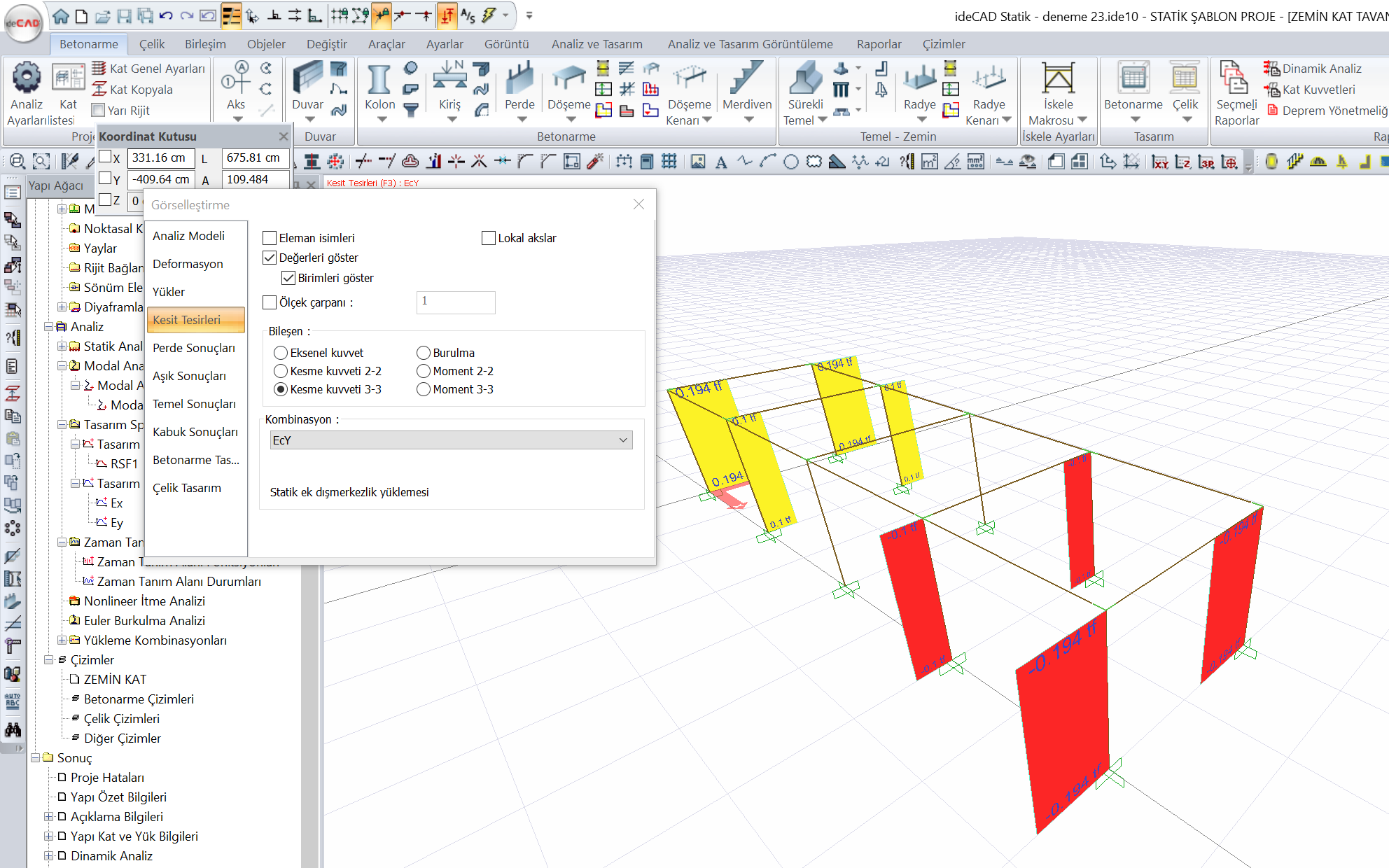Viewport: 1389px width, 868px height.
Task: Select Proje Hataları tree item
Action: [x=107, y=777]
